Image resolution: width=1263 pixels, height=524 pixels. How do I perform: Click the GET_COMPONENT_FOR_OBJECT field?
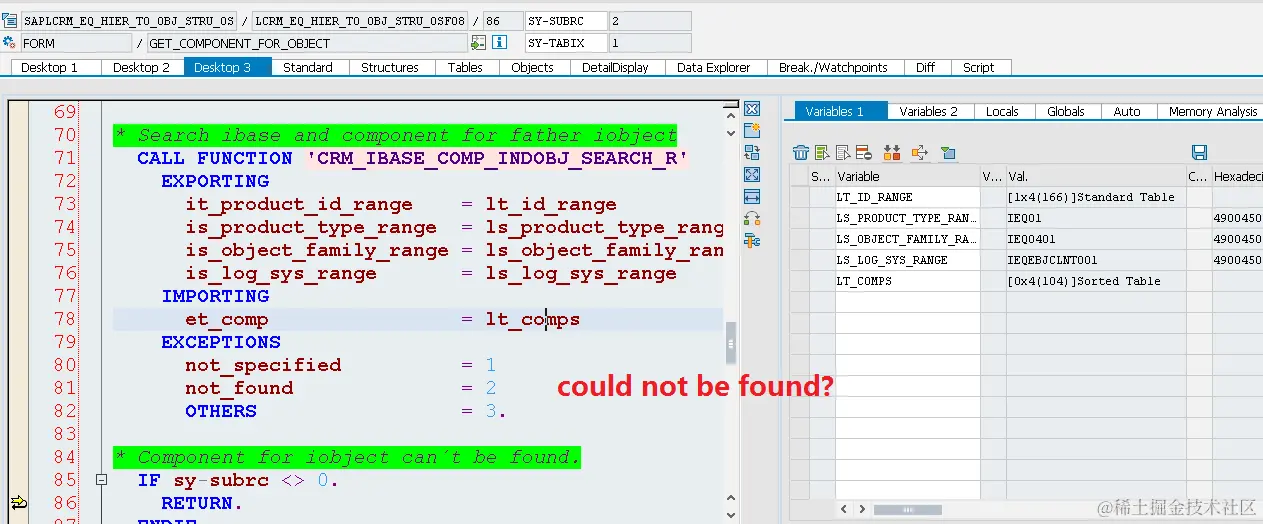pyautogui.click(x=307, y=43)
